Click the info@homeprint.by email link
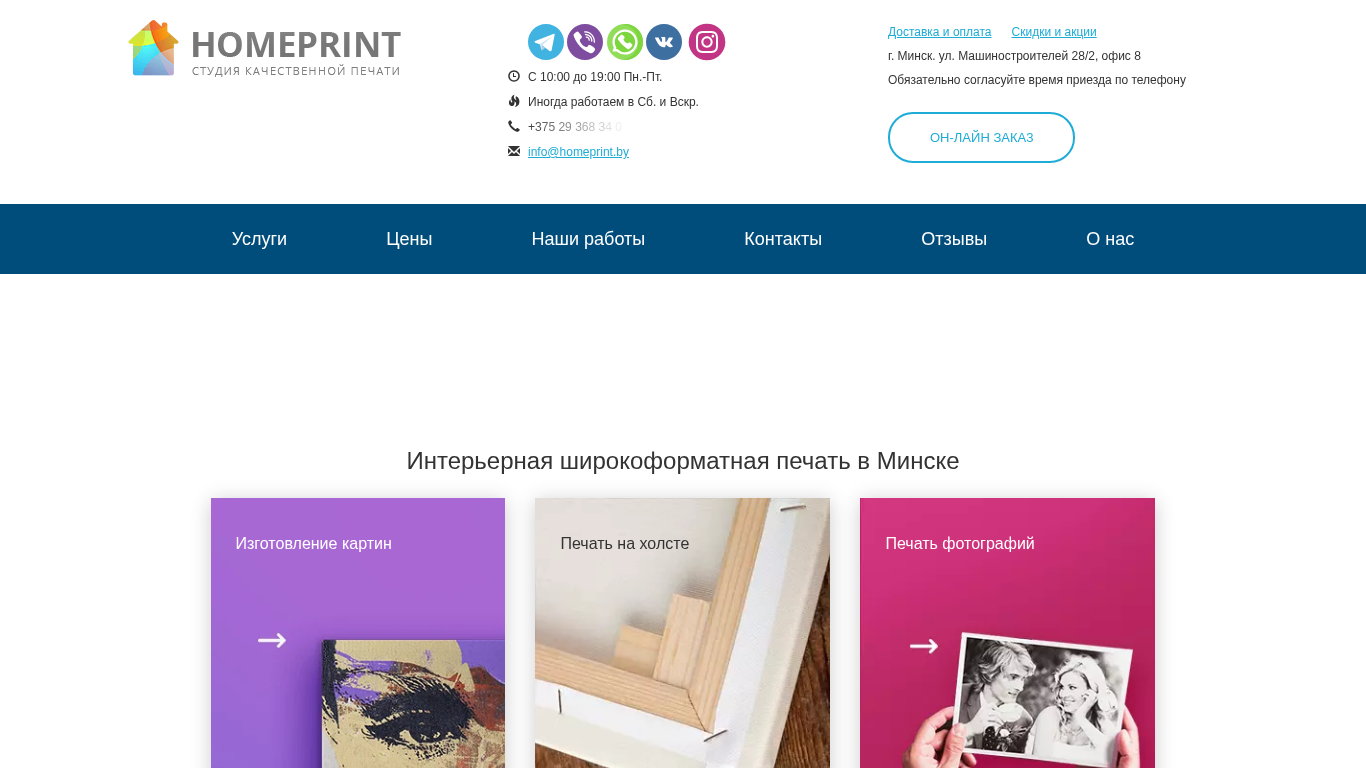1366x768 pixels. 578,152
